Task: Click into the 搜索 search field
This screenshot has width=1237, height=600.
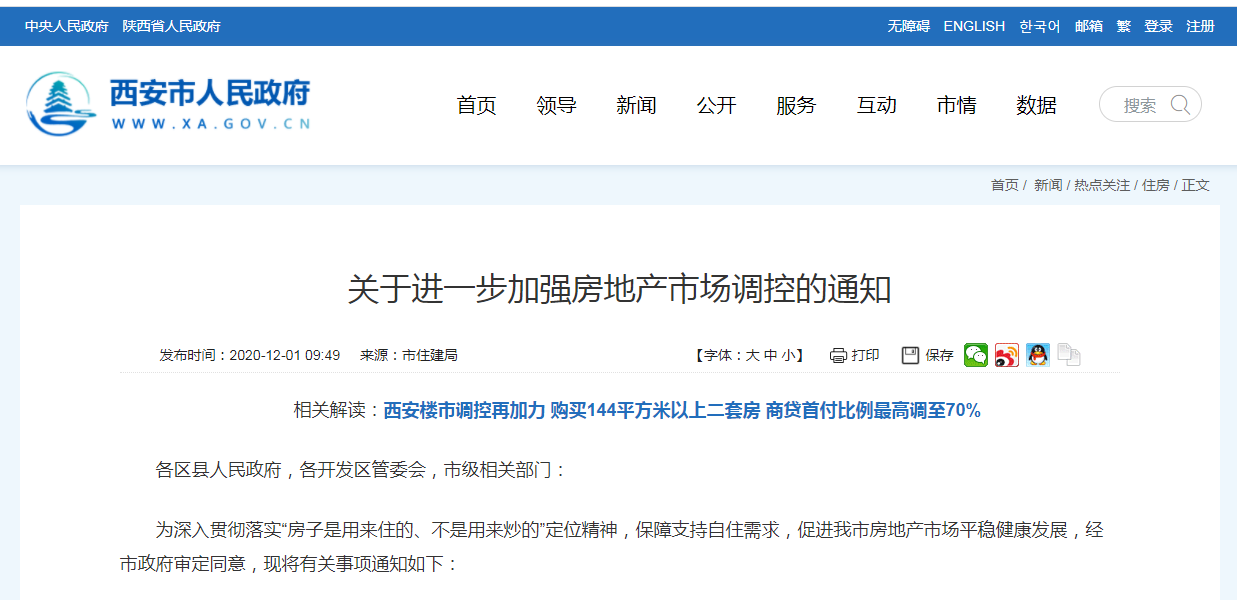Action: (x=1139, y=105)
